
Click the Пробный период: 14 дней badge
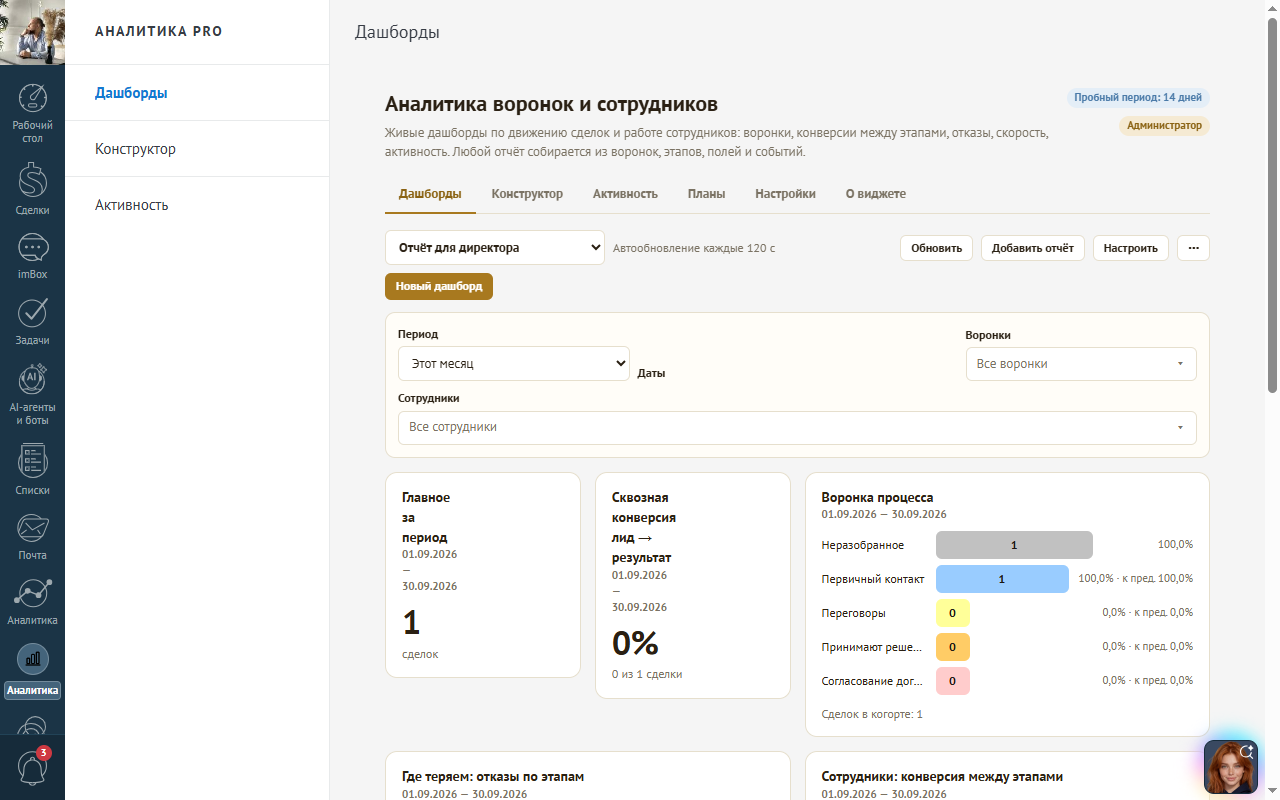pyautogui.click(x=1138, y=98)
